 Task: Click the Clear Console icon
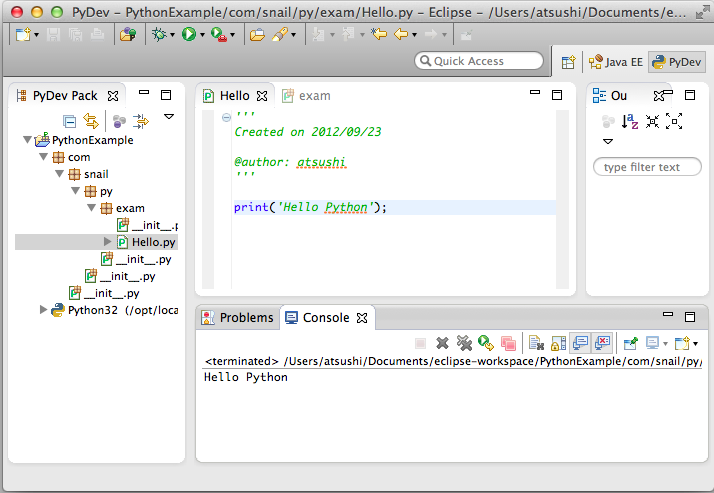pyautogui.click(x=533, y=343)
